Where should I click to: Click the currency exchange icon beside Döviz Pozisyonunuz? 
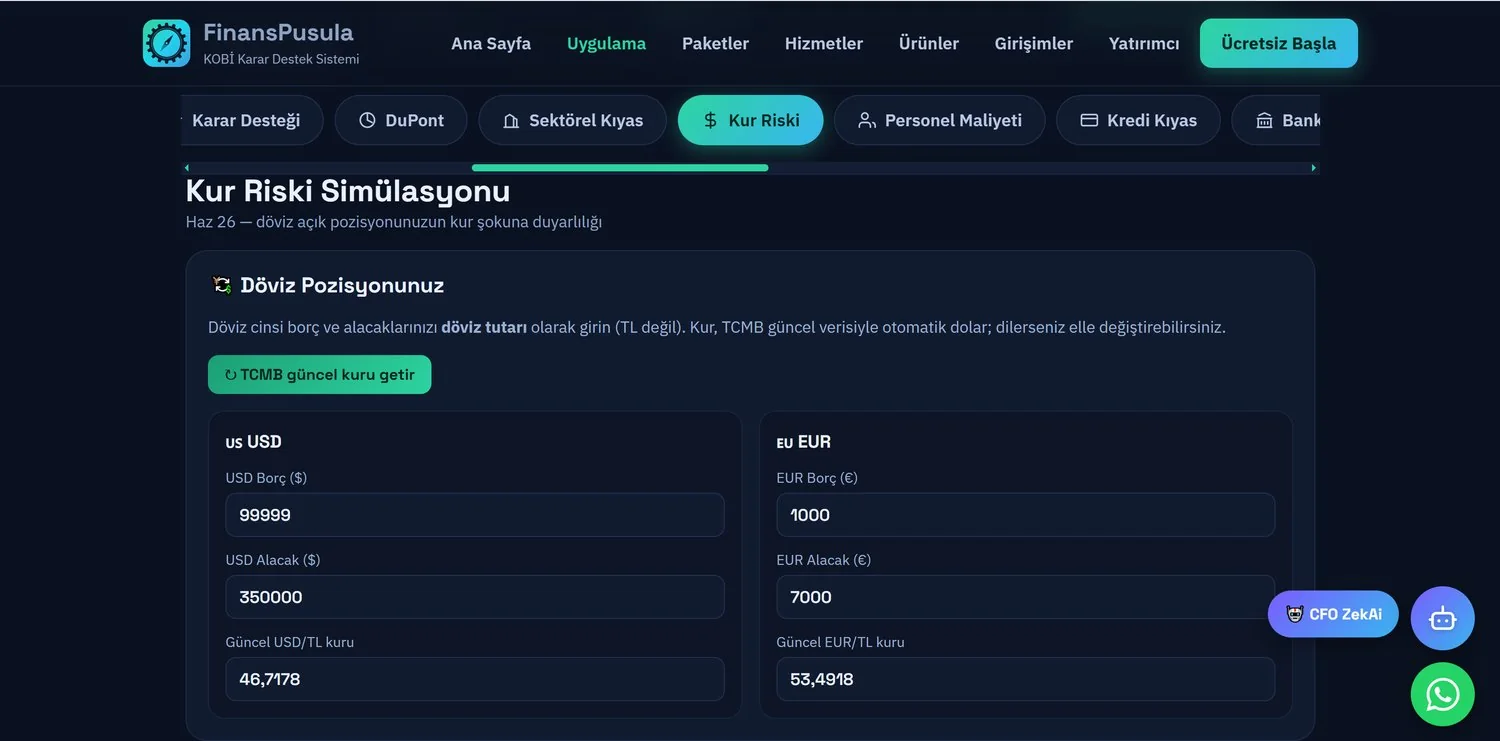click(222, 285)
